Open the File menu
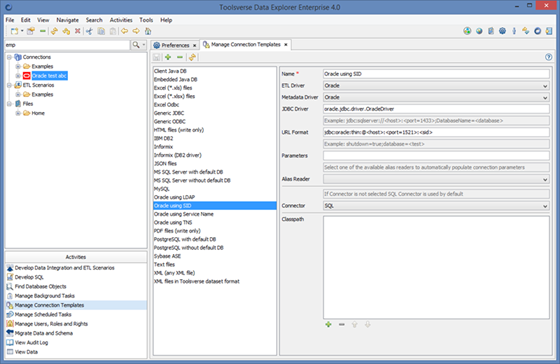Viewport: 560px width, 364px height. point(10,20)
